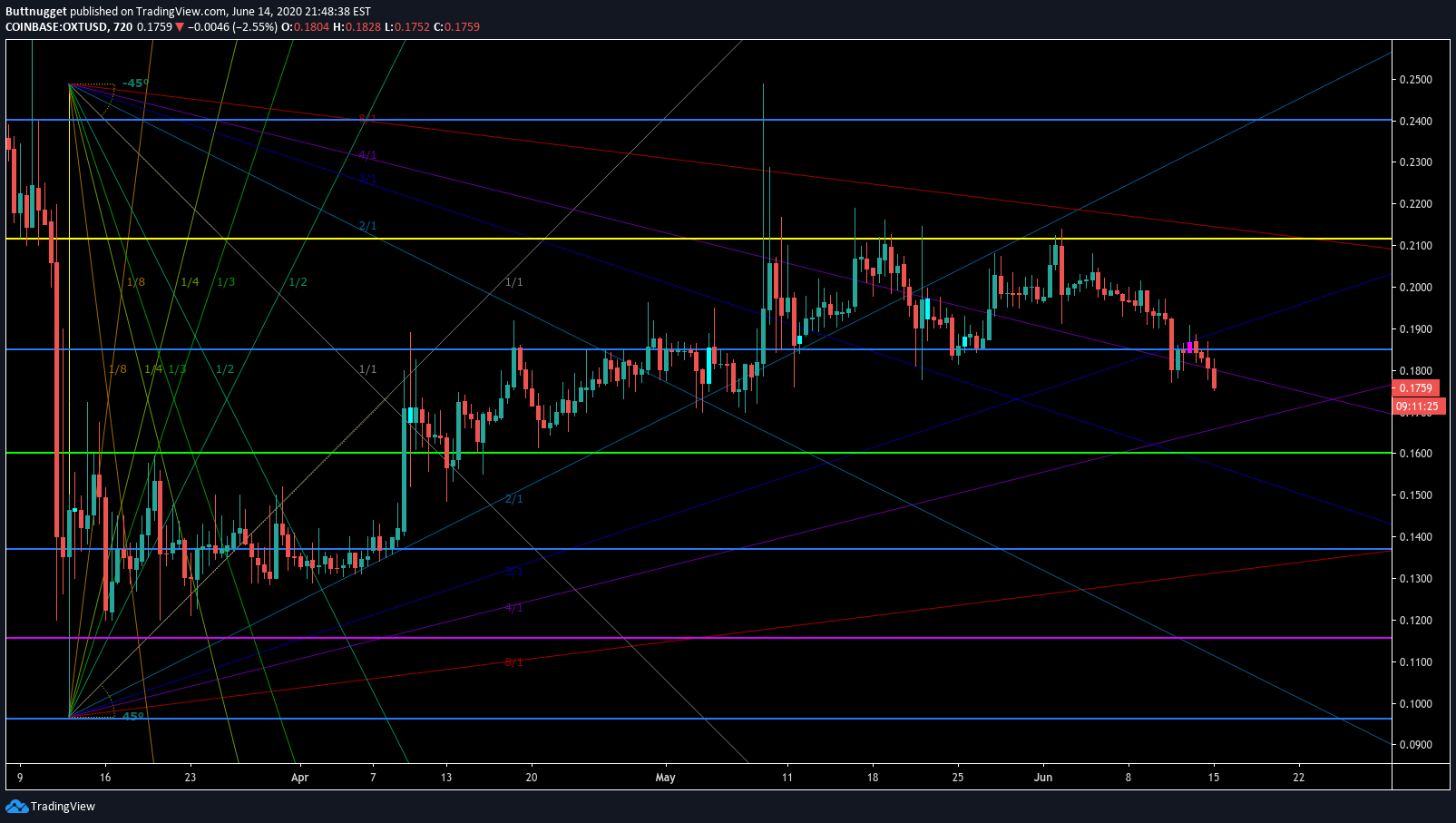Click the 0.1100 price axis label
The image size is (1456, 823).
(x=1416, y=662)
